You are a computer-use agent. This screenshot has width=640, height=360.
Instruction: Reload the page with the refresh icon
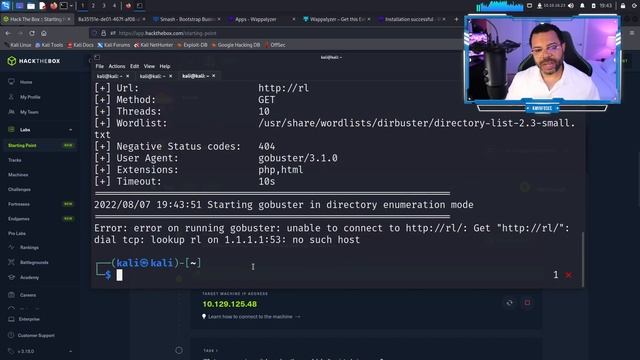[32, 33]
